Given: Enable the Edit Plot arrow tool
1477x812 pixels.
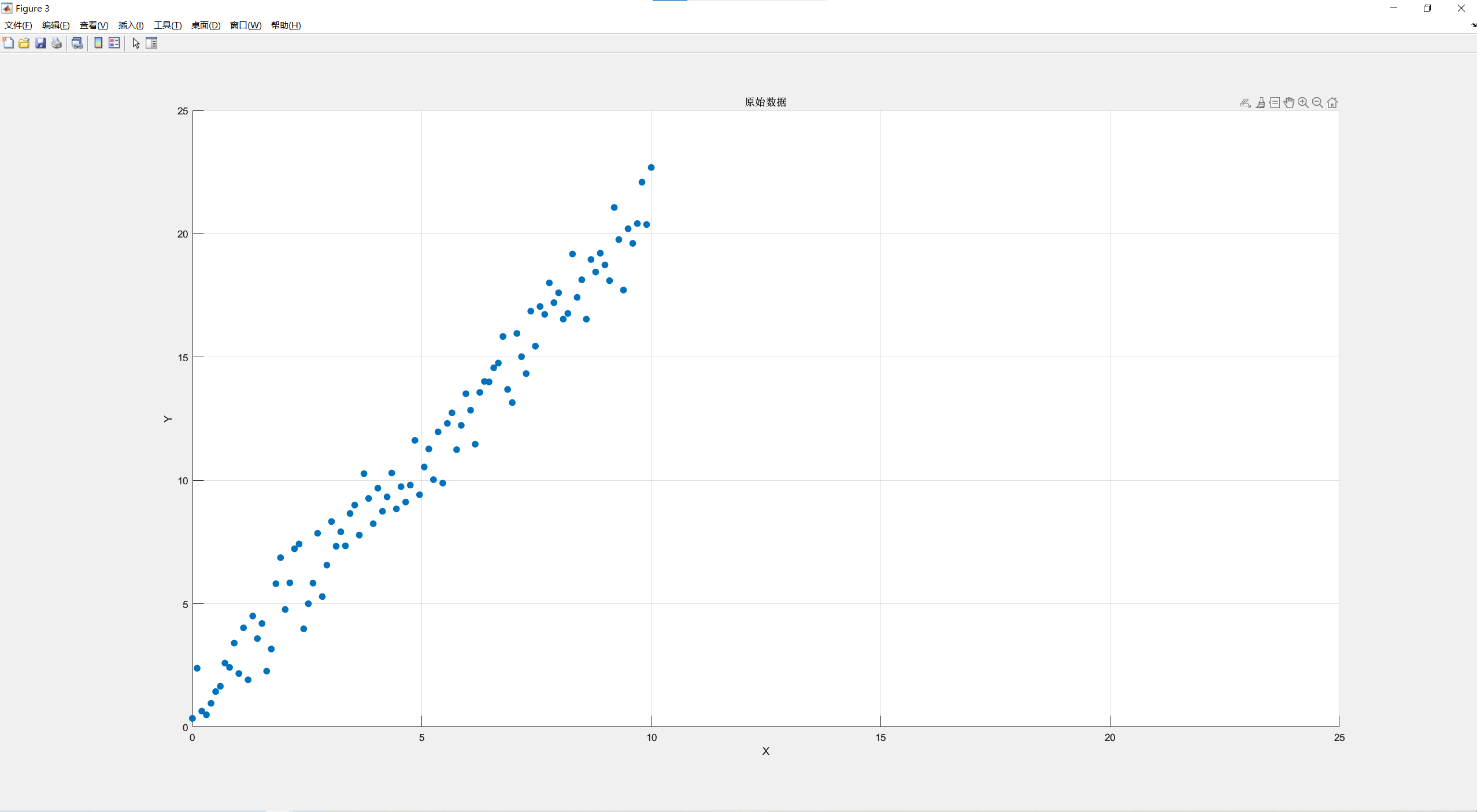Looking at the screenshot, I should coord(136,43).
